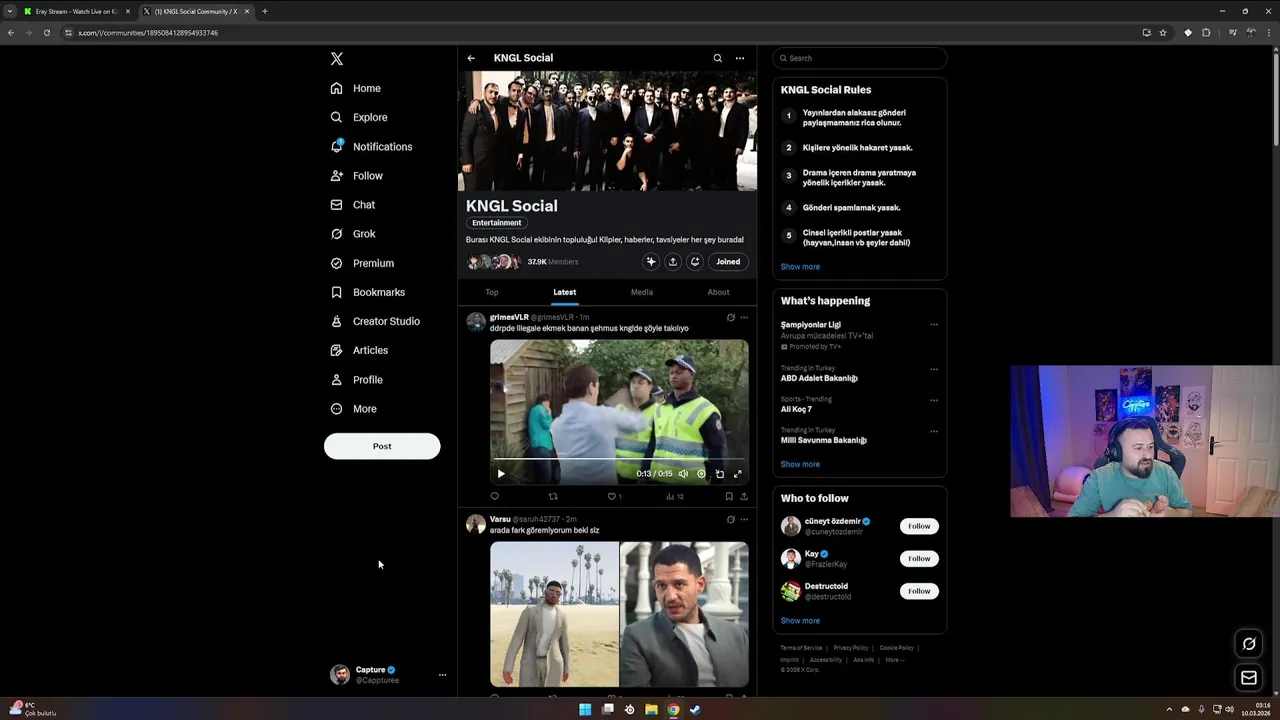The image size is (1280, 720).
Task: Open options for ABD Adalet Bakanlığı trend
Action: [934, 369]
